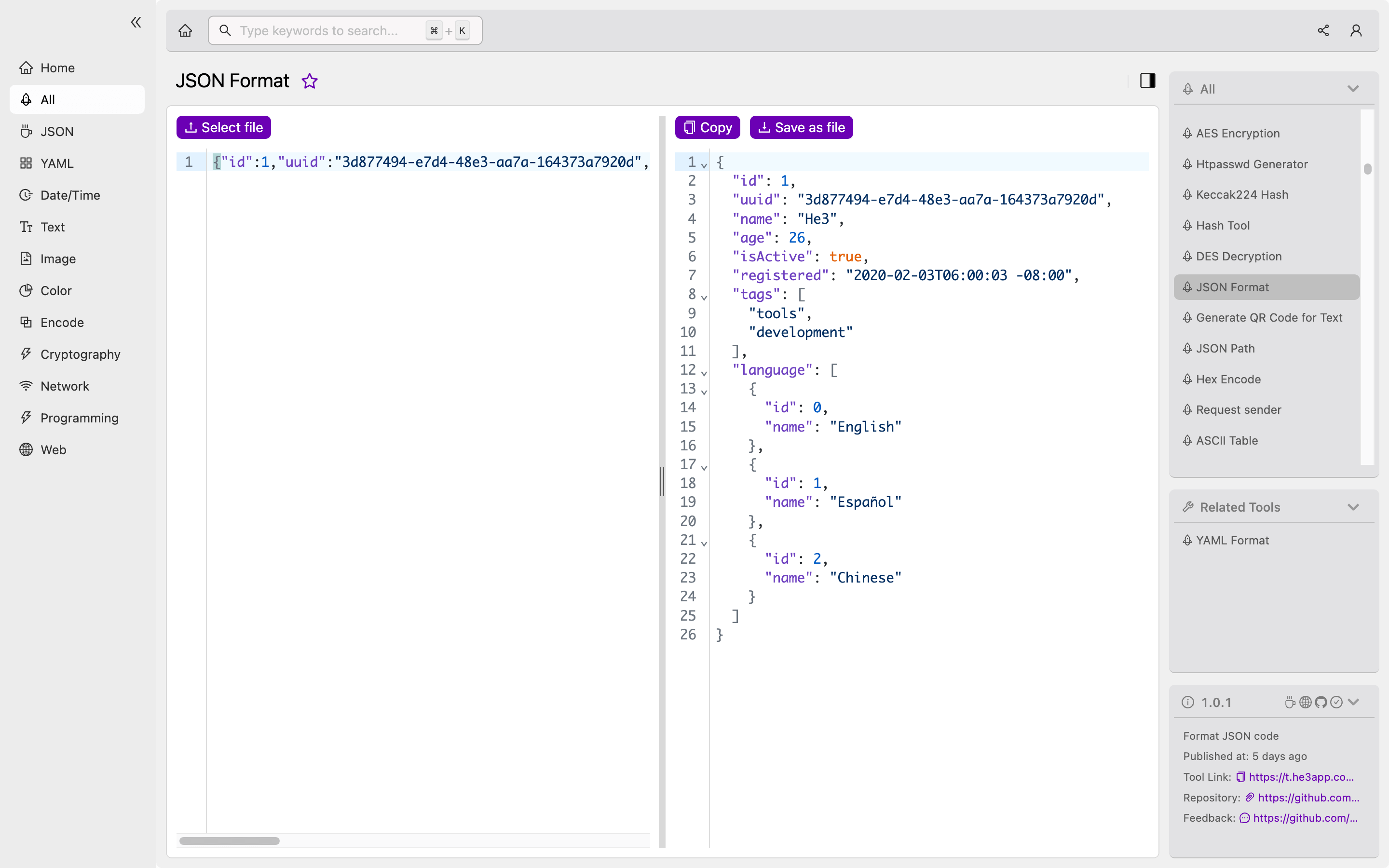1389x868 pixels.
Task: Drag the horizontal scrollbar in input panel
Action: coord(229,839)
